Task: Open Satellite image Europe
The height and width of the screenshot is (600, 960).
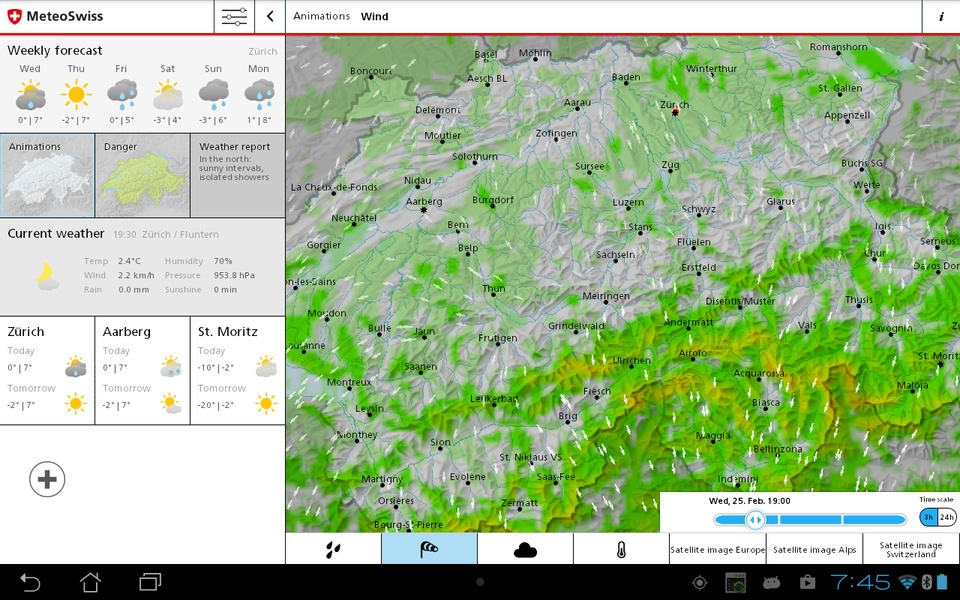Action: pyautogui.click(x=718, y=549)
